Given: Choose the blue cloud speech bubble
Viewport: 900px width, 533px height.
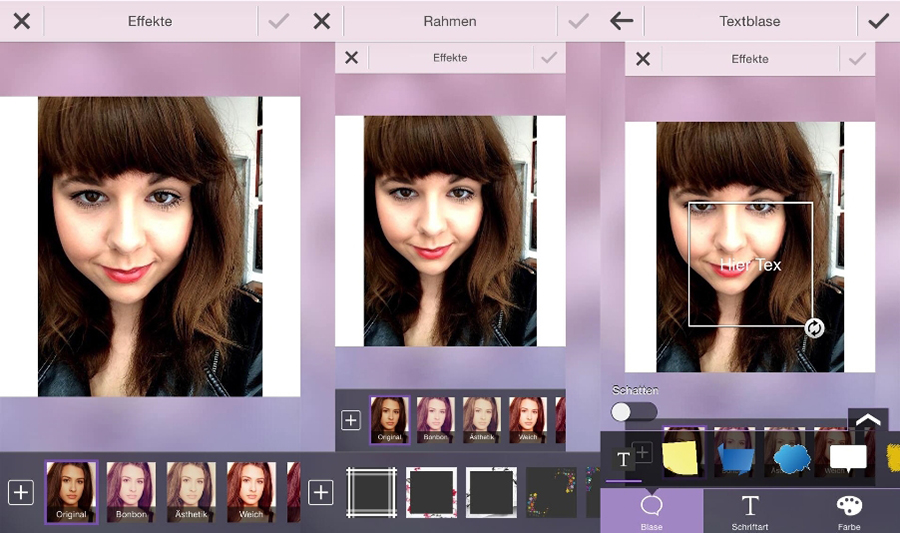Looking at the screenshot, I should (791, 458).
